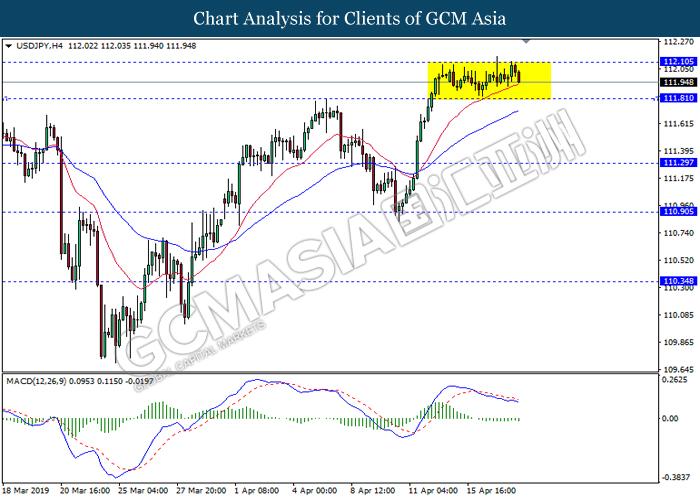Click the 11 Apr 04:00 time marker
Image resolution: width=700 pixels, height=500 pixels.
pyautogui.click(x=433, y=491)
